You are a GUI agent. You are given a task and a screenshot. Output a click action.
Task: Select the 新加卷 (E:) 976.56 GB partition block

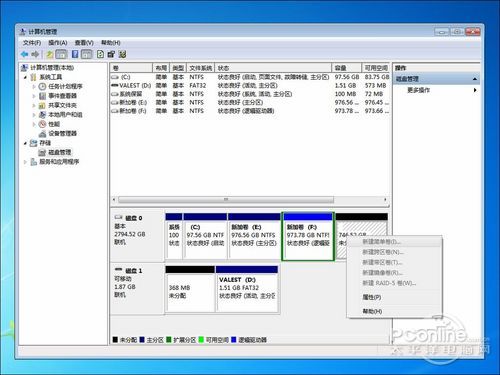(254, 236)
